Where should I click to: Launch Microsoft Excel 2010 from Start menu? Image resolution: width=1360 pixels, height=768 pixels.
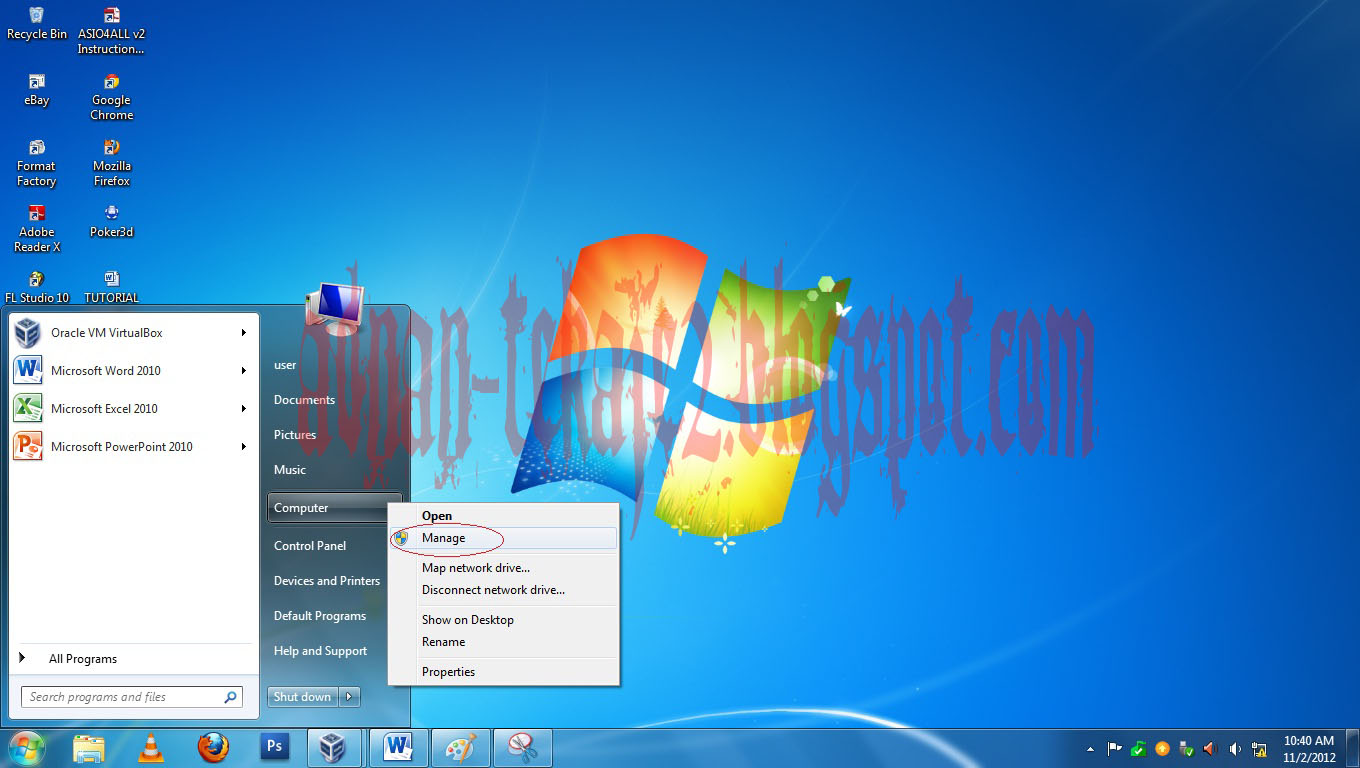coord(124,409)
